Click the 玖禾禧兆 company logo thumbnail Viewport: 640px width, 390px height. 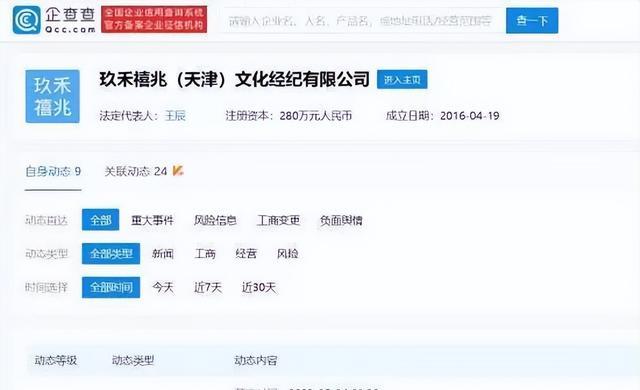52,96
